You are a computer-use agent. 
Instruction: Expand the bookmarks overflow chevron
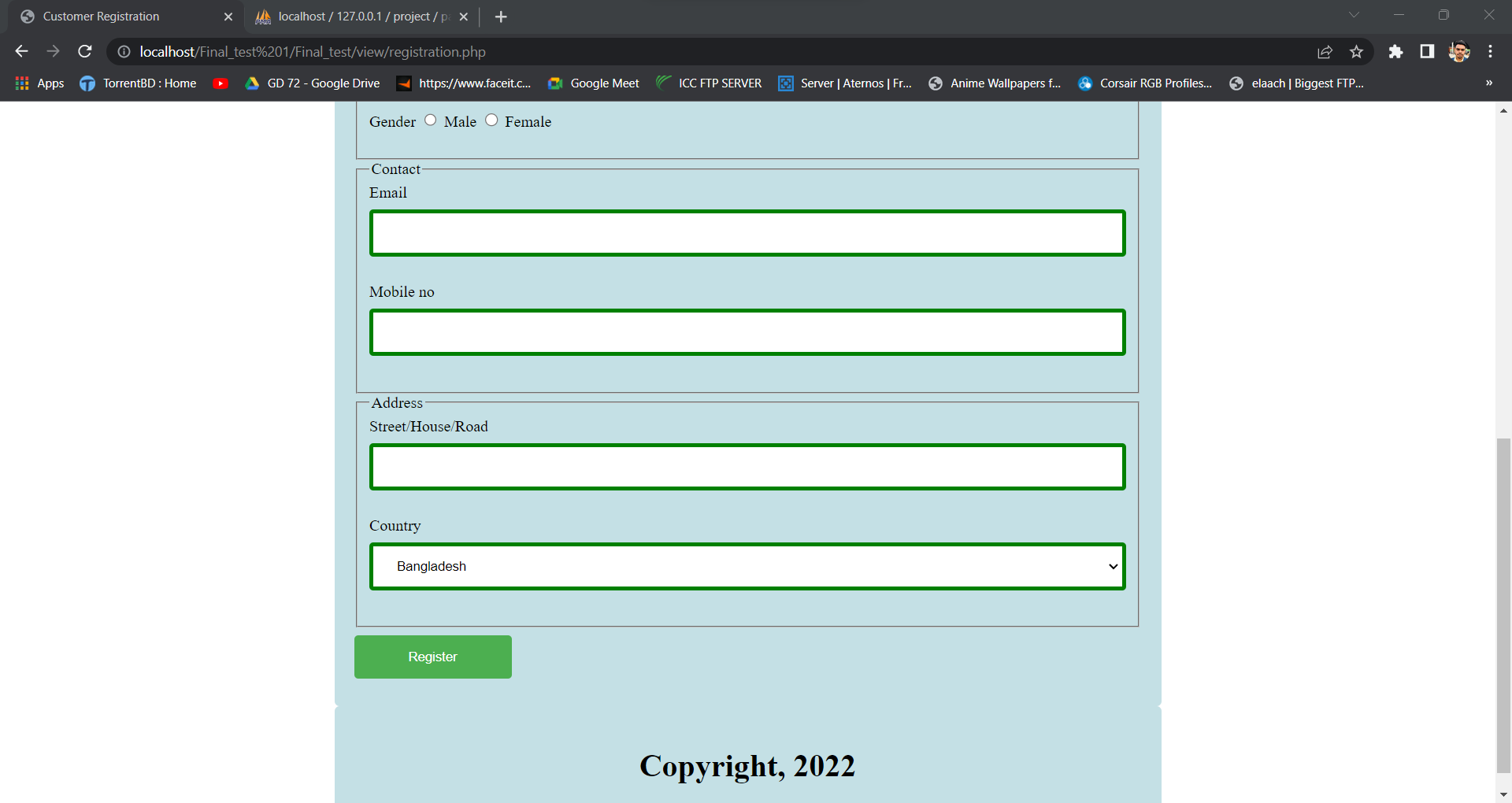tap(1489, 83)
